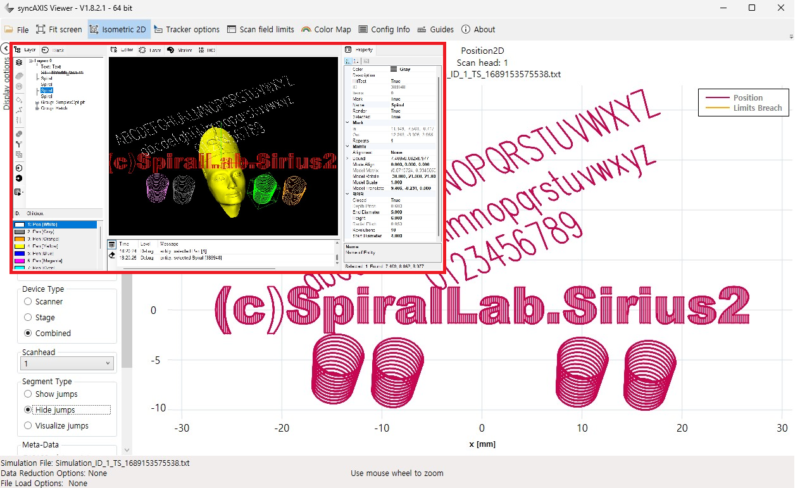Open the Scanhead dropdown
This screenshot has width=800, height=488.
pos(66,364)
